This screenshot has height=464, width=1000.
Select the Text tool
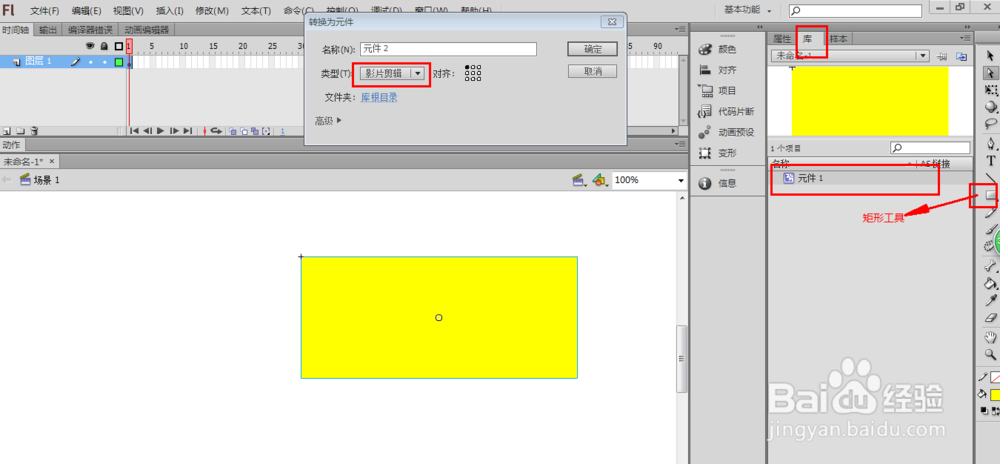(990, 161)
